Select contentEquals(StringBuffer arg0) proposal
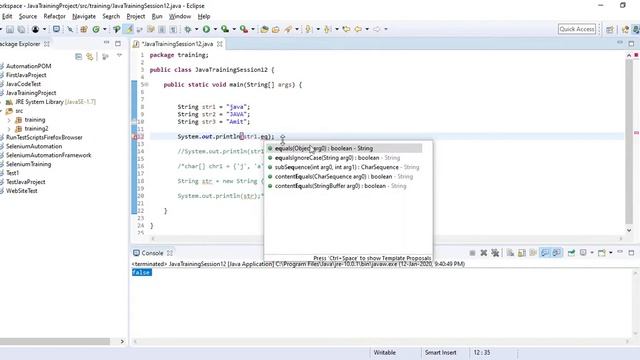The width and height of the screenshot is (640, 360). pyautogui.click(x=344, y=186)
